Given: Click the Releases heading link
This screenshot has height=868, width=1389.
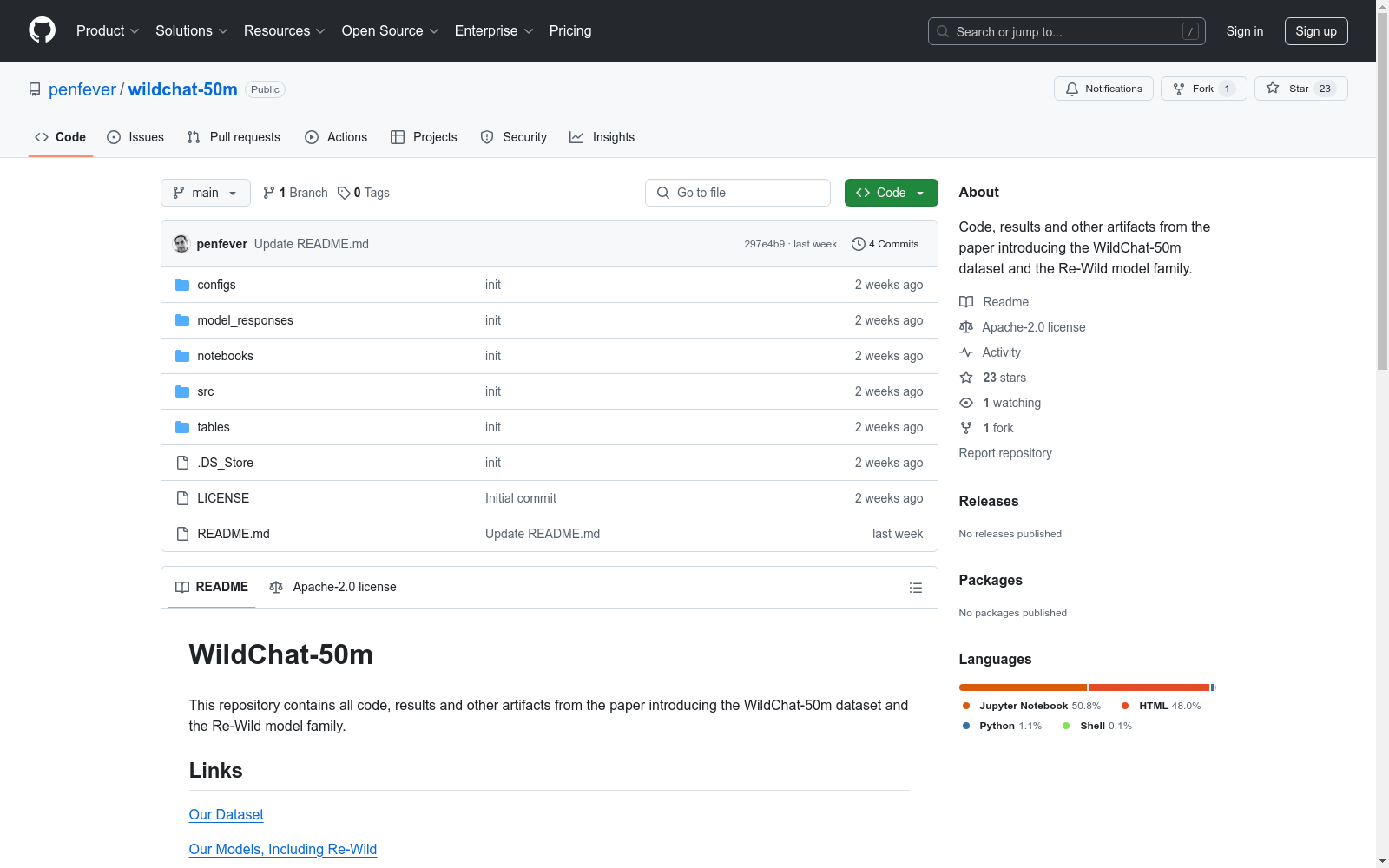Looking at the screenshot, I should click(x=989, y=501).
